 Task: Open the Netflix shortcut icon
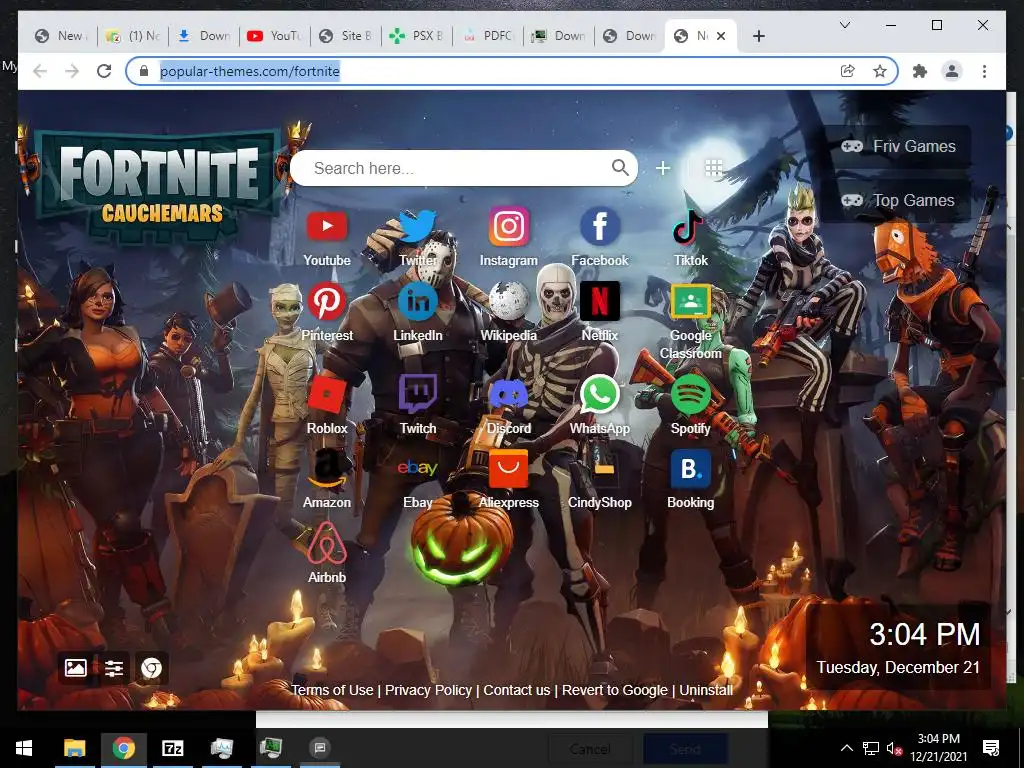(x=600, y=301)
